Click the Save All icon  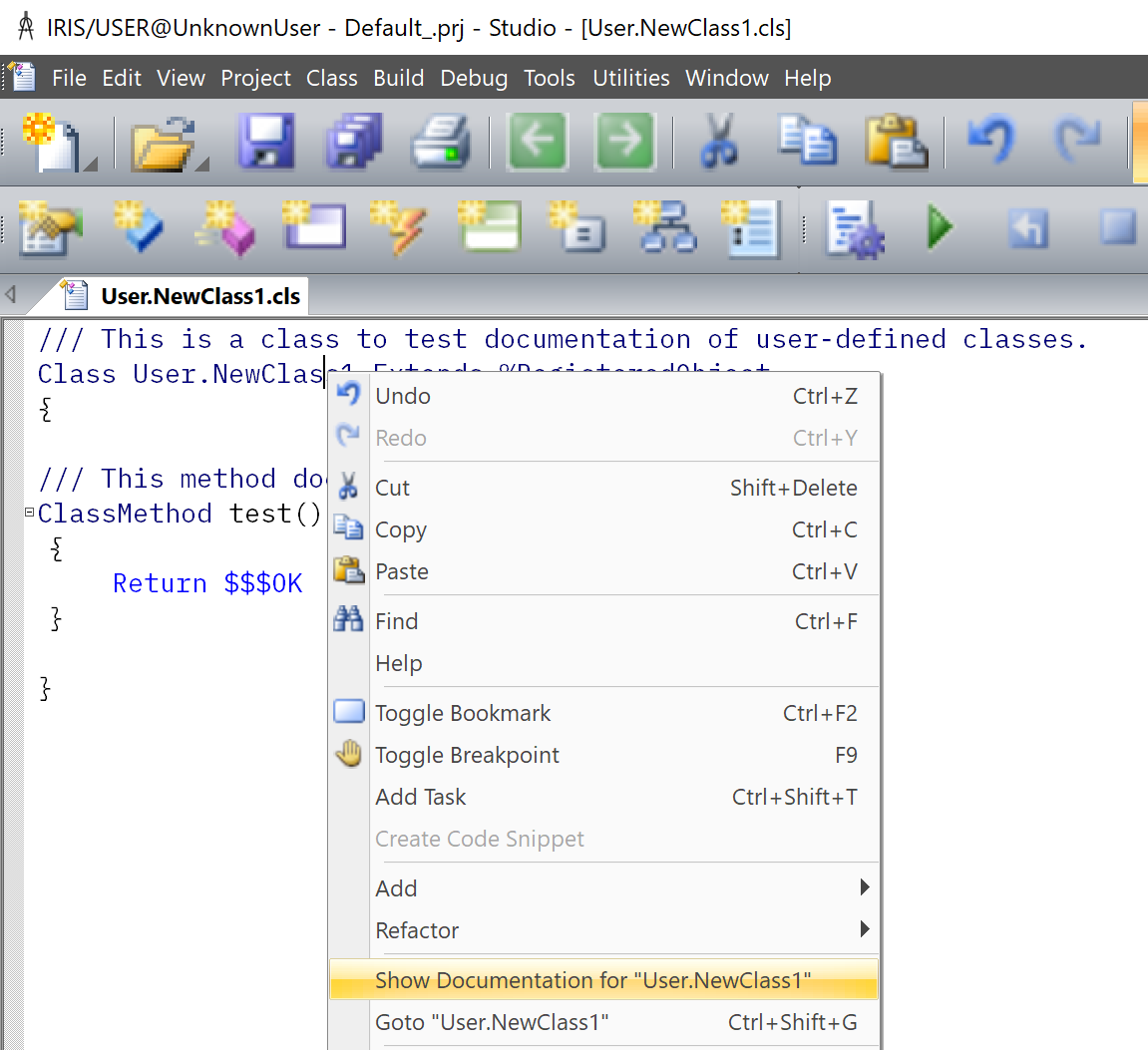(x=353, y=141)
